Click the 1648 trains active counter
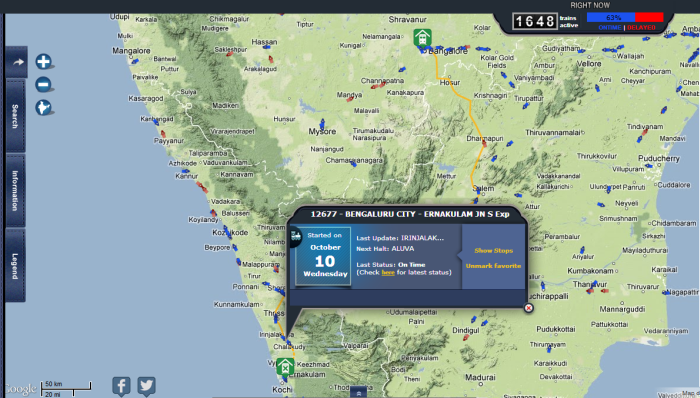 tap(534, 21)
